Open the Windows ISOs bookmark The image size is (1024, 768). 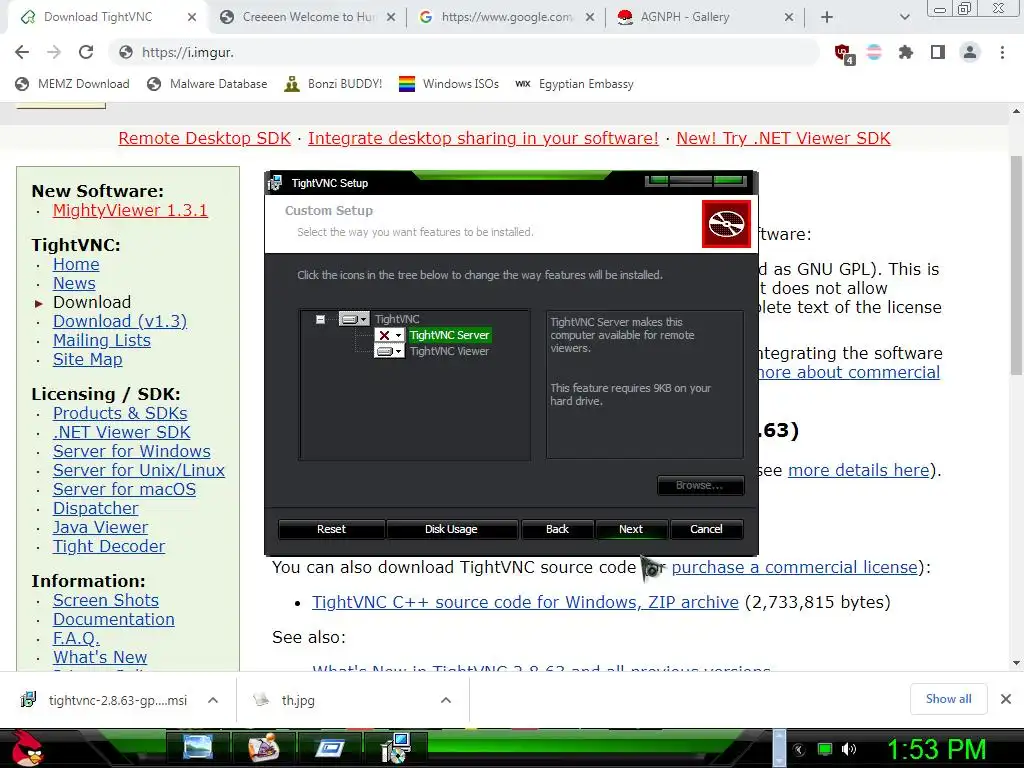pyautogui.click(x=449, y=84)
